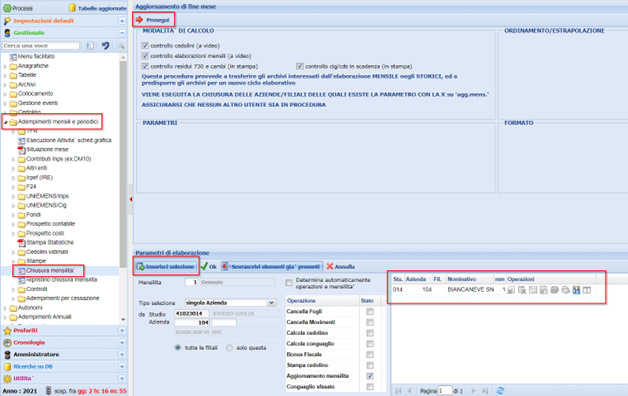The image size is (628, 396).
Task: Refresh the results grid
Action: tap(500, 390)
